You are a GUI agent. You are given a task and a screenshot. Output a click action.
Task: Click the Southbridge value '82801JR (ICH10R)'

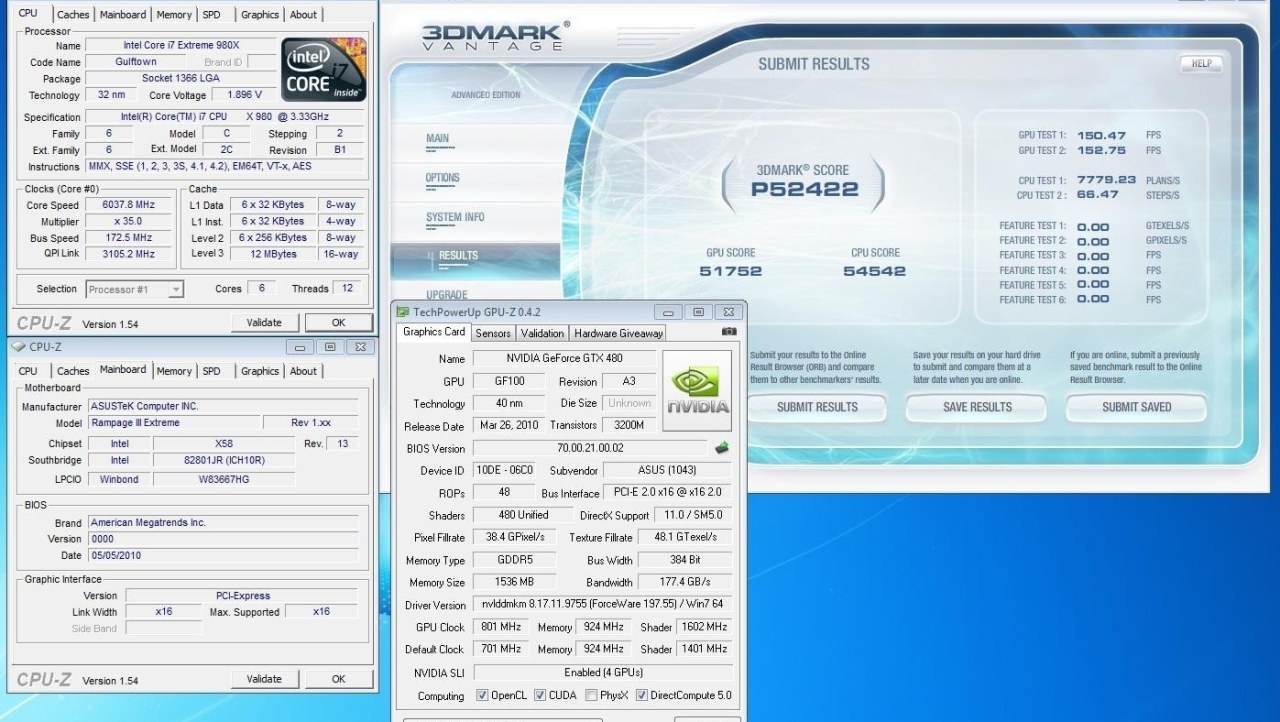coord(225,461)
